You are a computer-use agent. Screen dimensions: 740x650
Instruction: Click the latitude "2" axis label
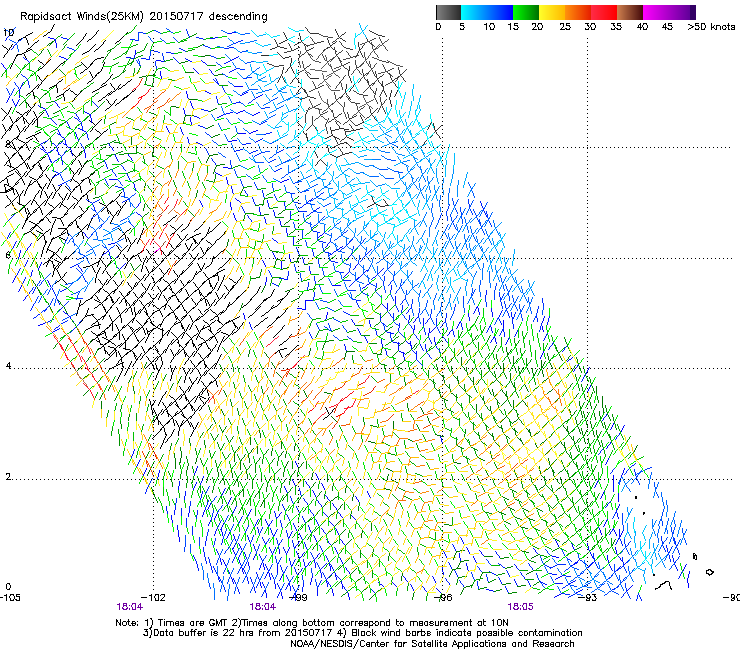[8, 477]
